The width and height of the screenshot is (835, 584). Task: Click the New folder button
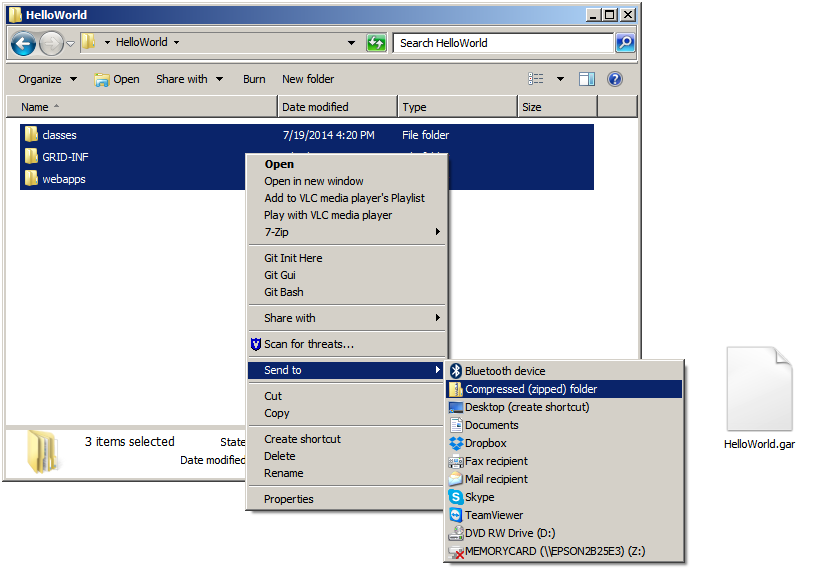(308, 79)
